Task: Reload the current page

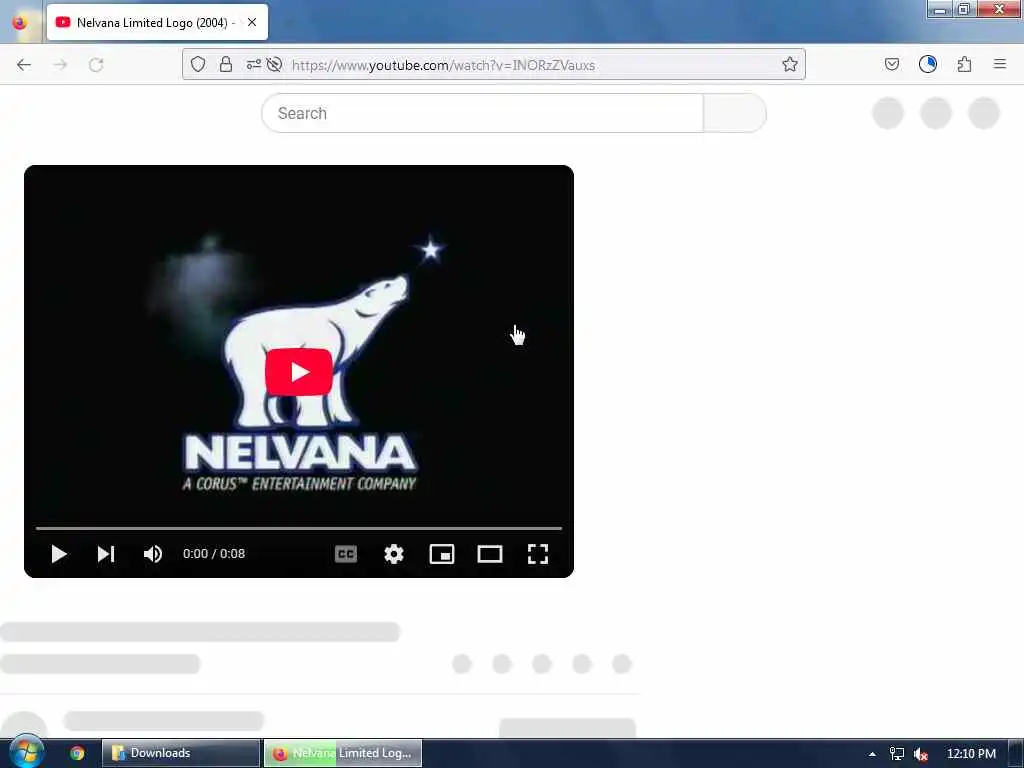Action: click(x=96, y=65)
